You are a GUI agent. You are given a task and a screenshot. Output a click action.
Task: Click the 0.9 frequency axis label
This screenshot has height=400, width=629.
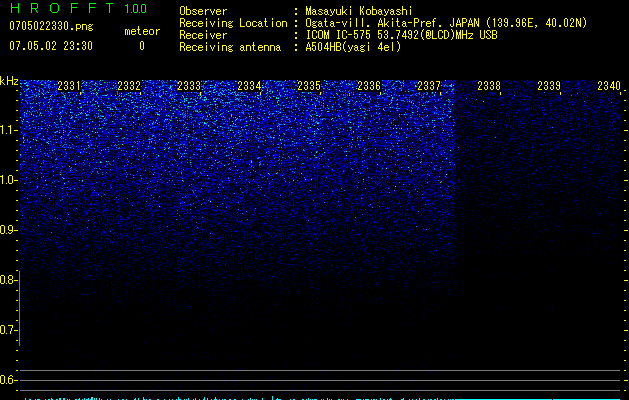[x=8, y=230]
